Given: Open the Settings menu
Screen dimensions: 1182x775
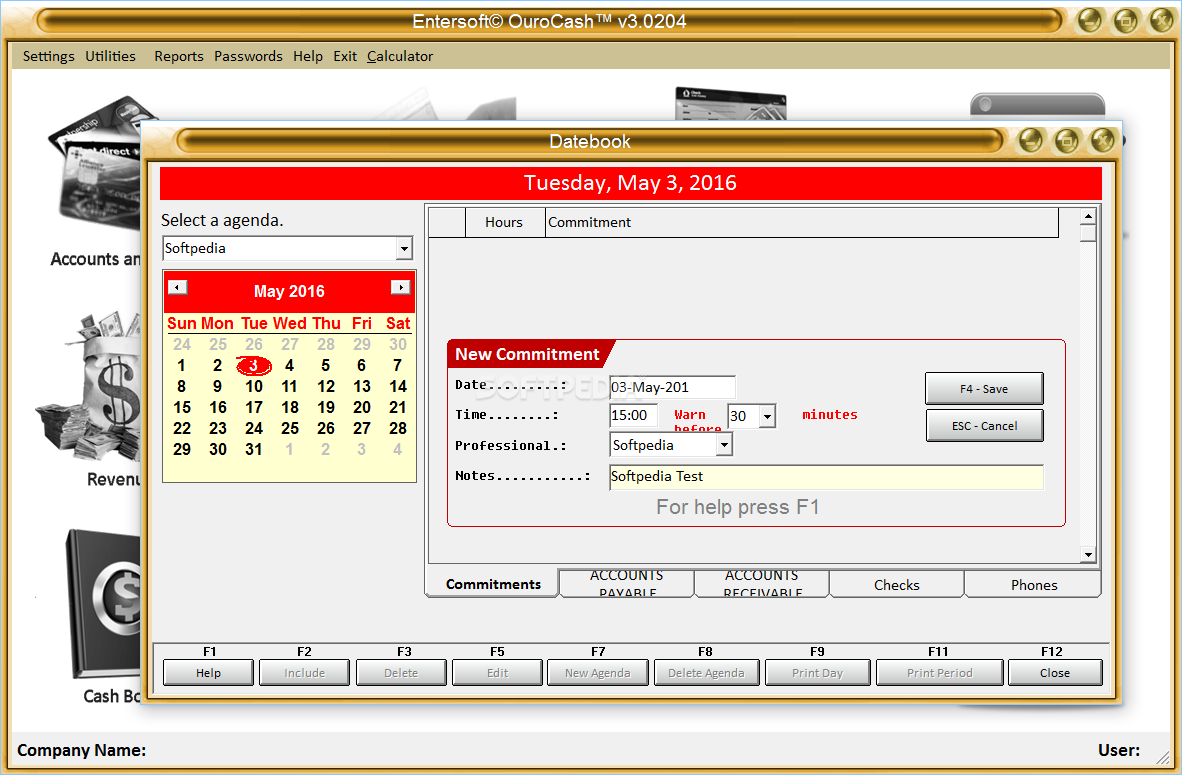Looking at the screenshot, I should click(48, 56).
